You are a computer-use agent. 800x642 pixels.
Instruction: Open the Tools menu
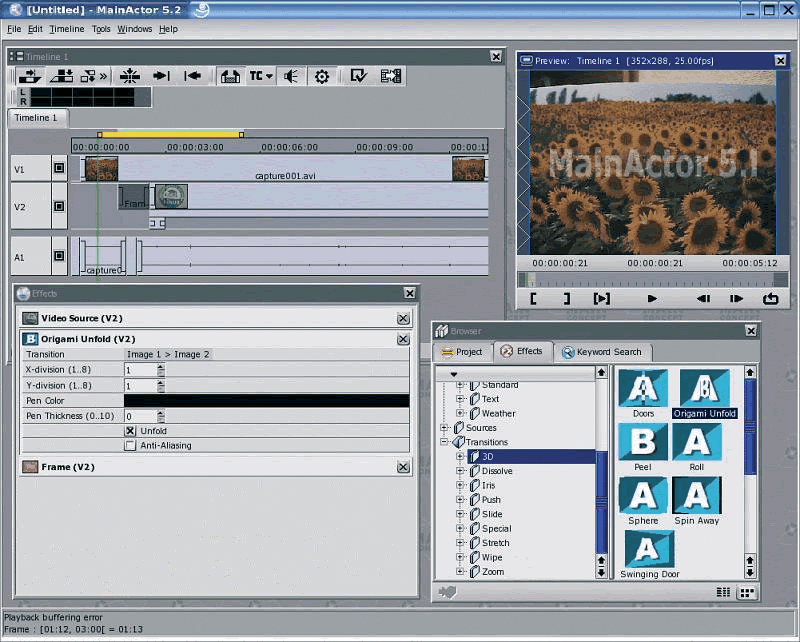pyautogui.click(x=101, y=29)
